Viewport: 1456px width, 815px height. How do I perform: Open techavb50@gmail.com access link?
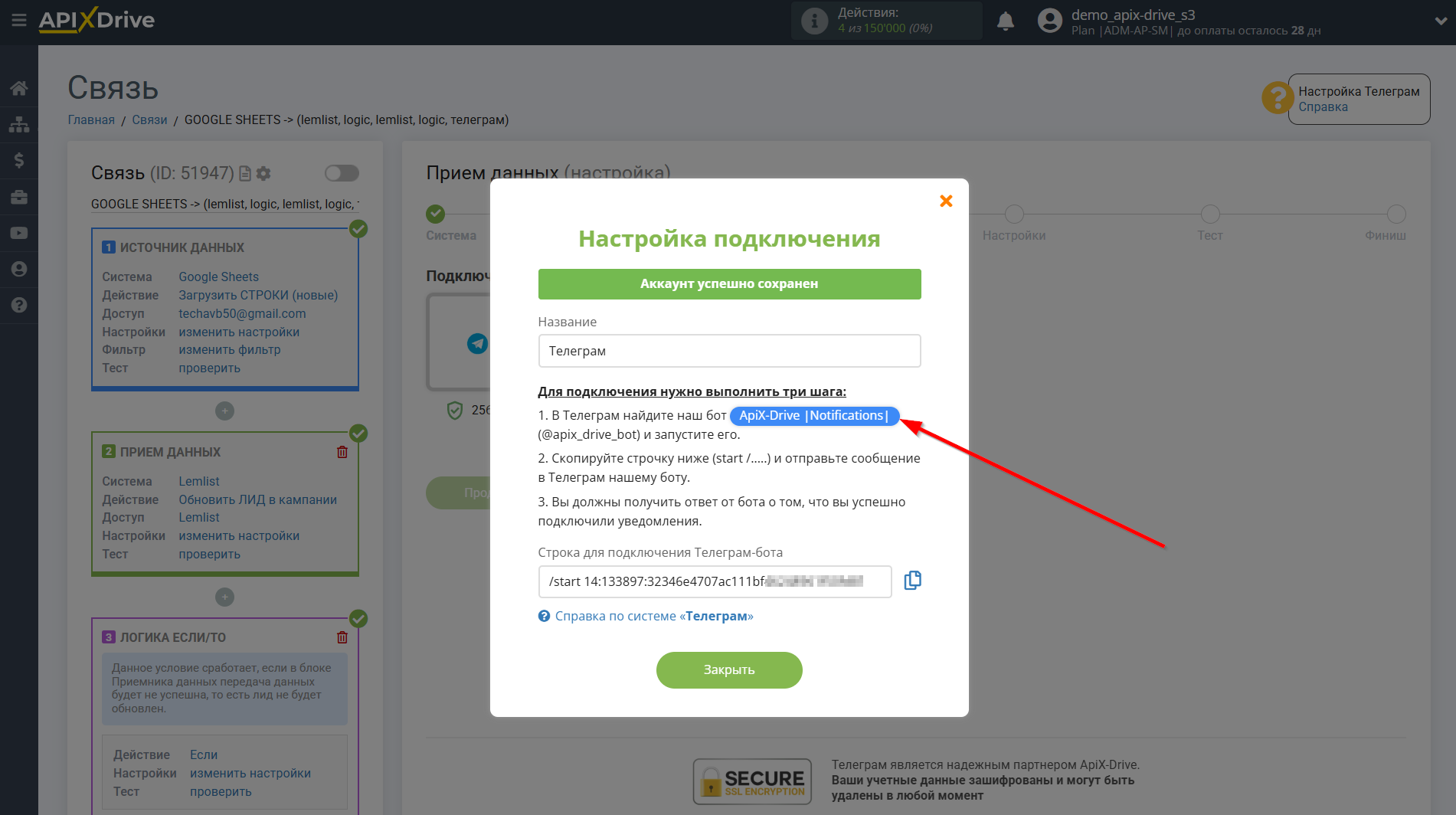tap(242, 313)
